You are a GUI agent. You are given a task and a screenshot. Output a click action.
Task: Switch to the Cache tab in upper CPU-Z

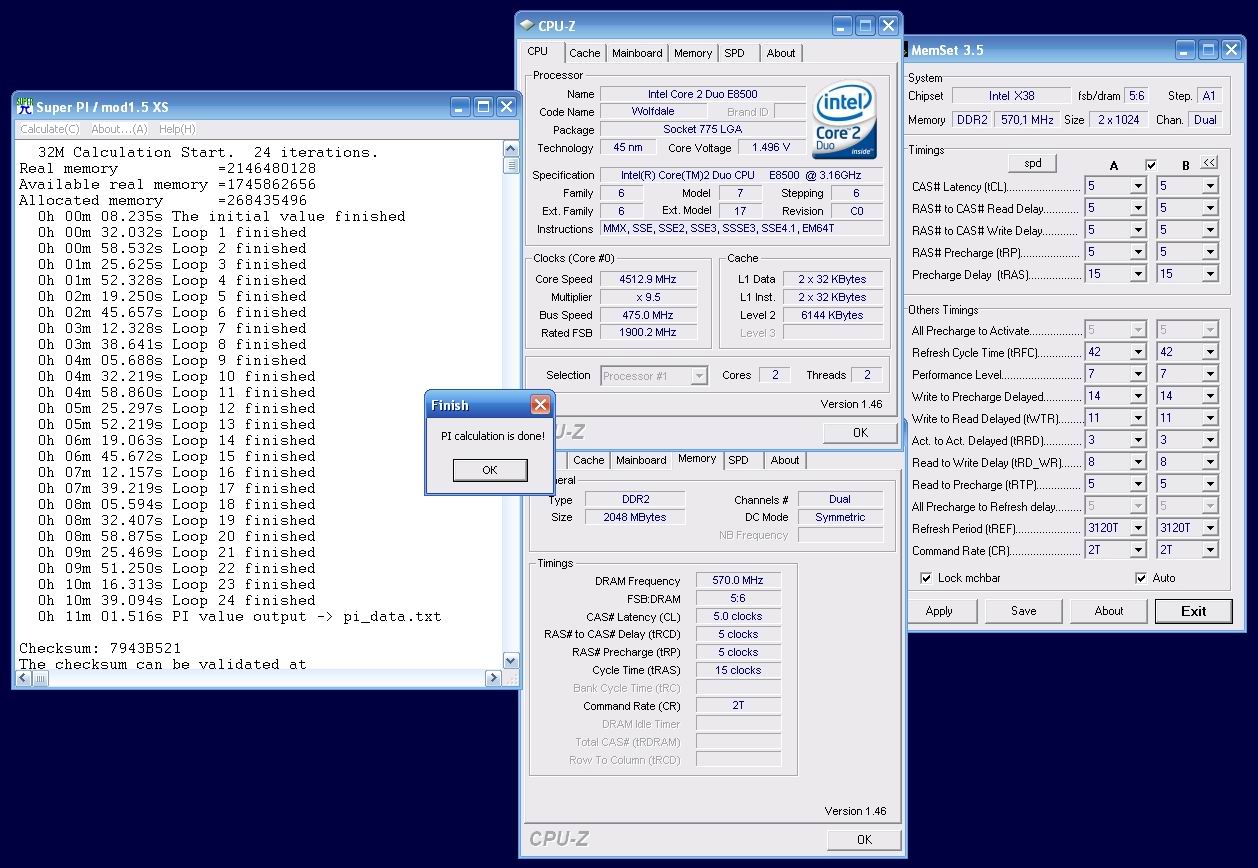pos(585,53)
